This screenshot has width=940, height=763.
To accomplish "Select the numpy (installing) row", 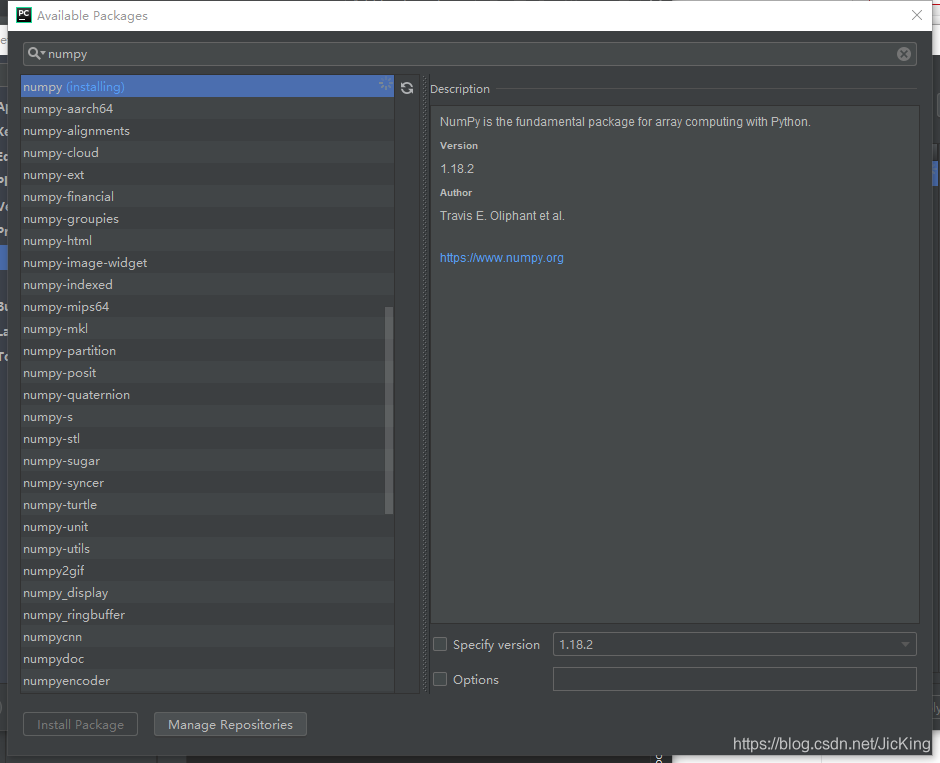I will [207, 86].
